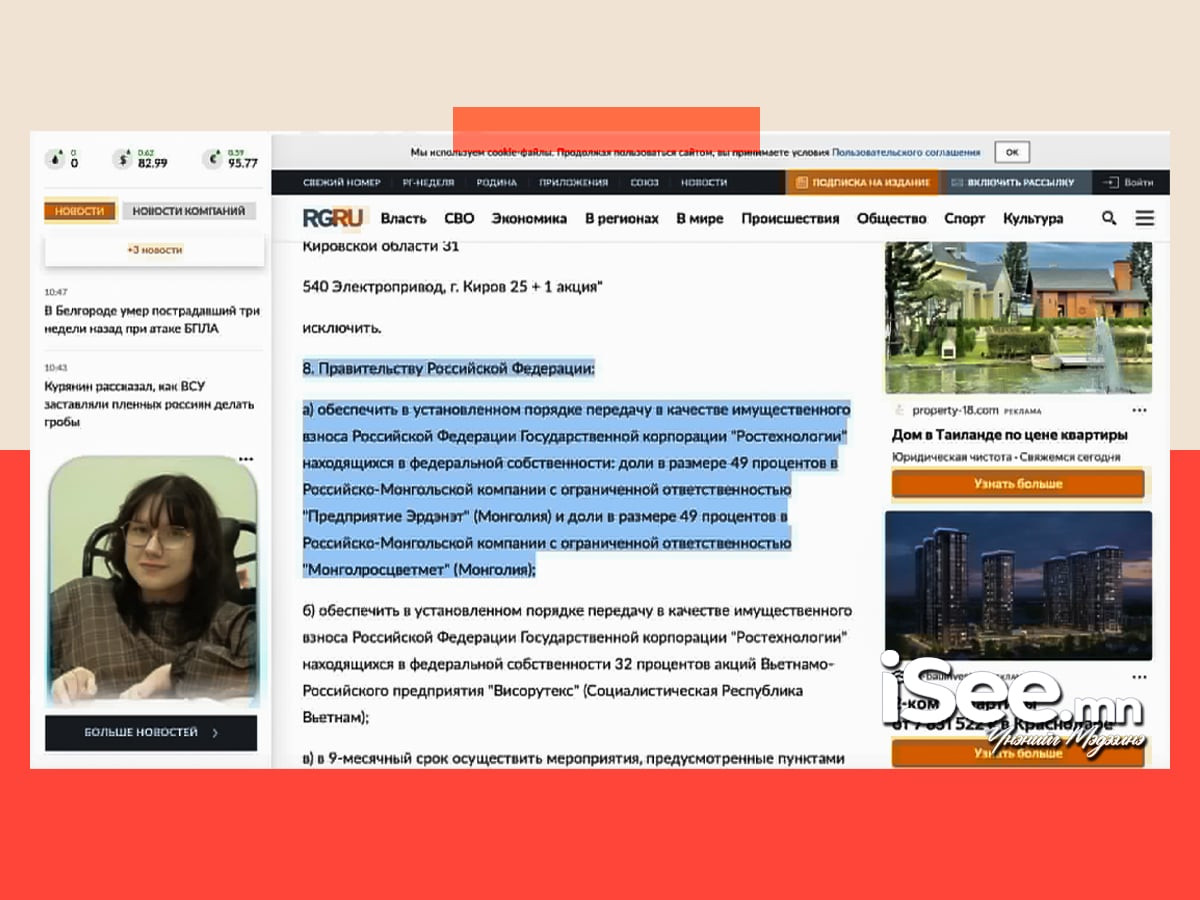Screen dimensions: 1200x900
Task: Click the word исключить.
Action: pos(343,327)
